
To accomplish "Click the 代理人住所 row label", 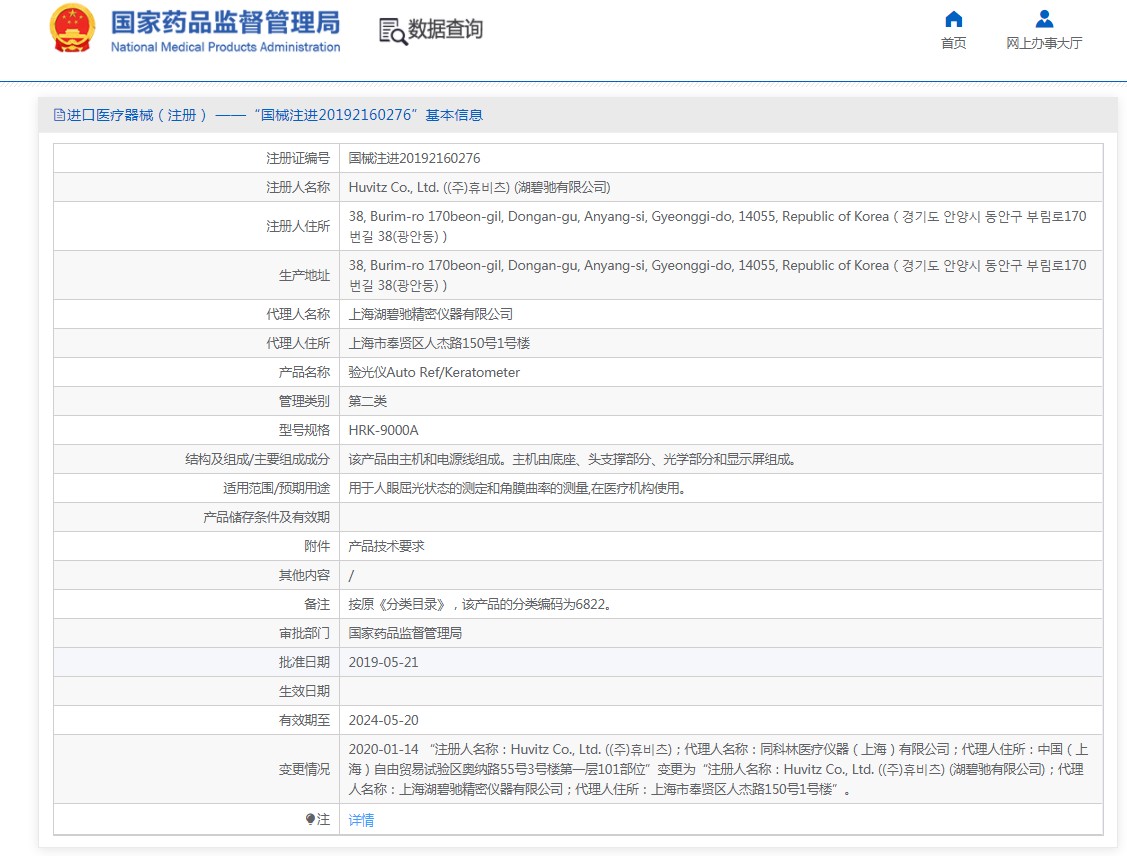I will point(298,344).
